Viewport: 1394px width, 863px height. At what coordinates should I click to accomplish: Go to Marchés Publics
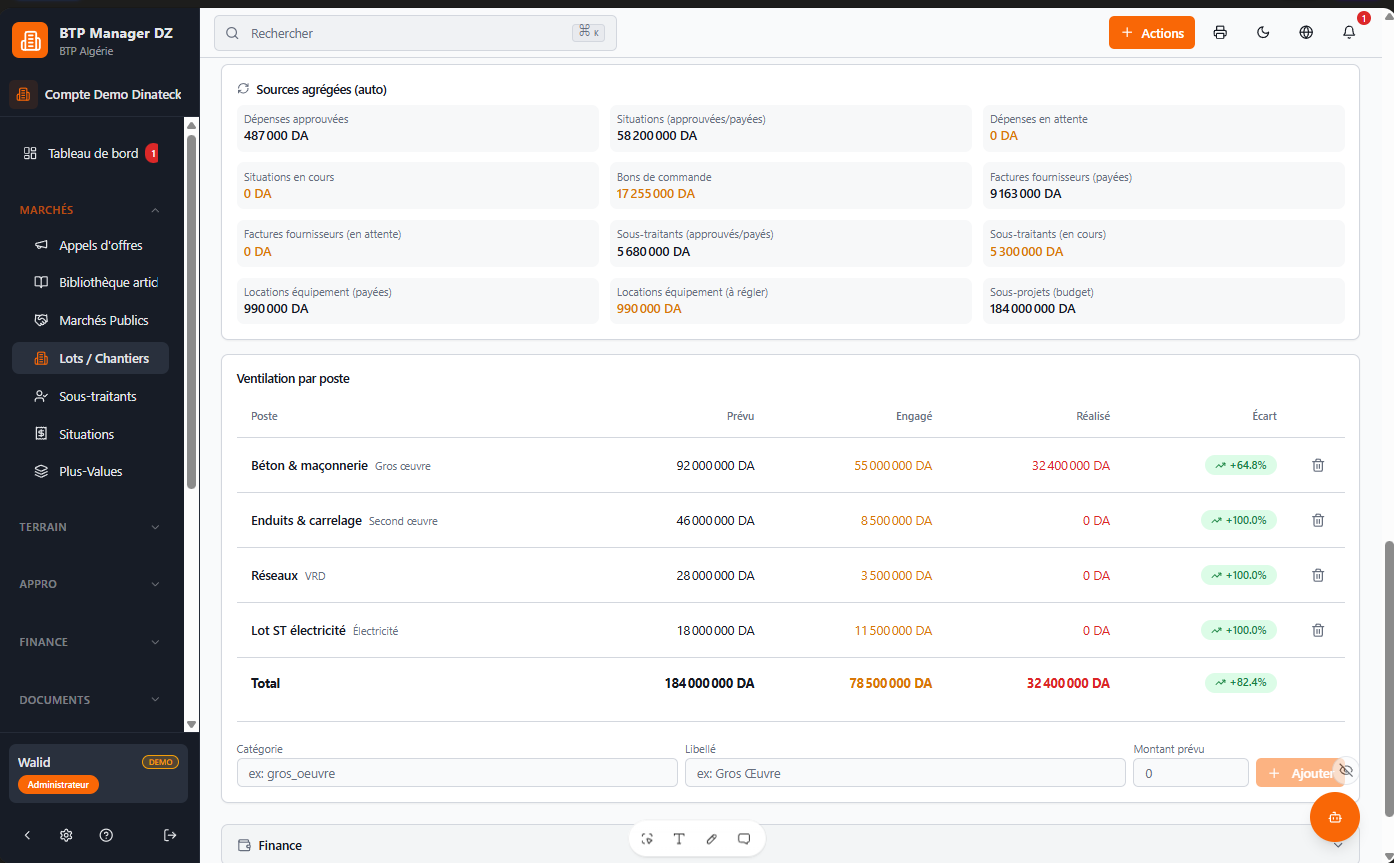pos(90,320)
